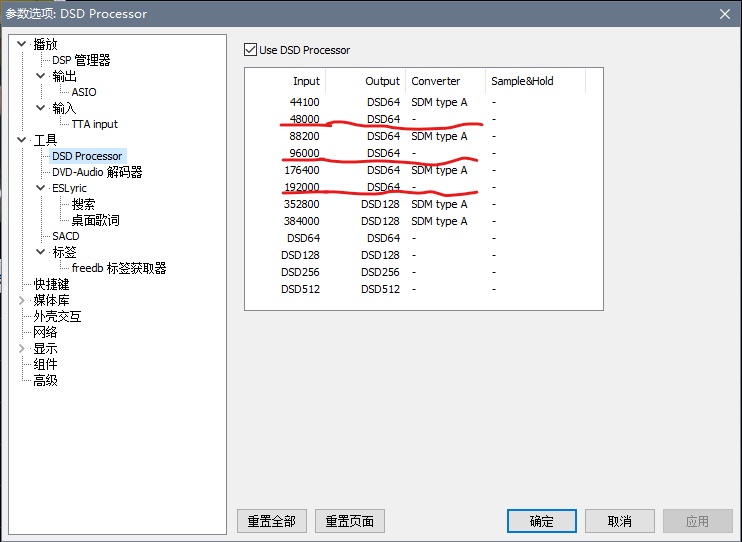Click the 重置页面 button

[x=349, y=521]
